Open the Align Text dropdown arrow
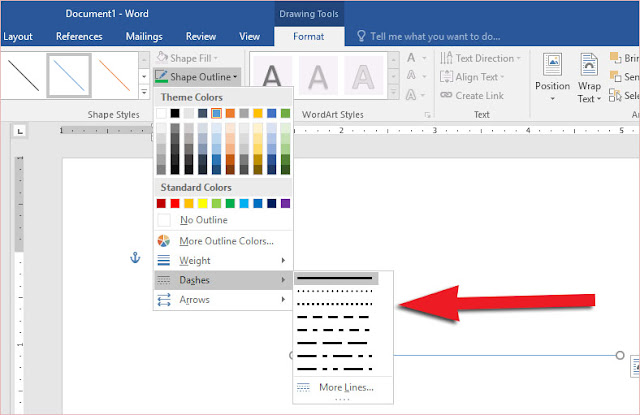This screenshot has width=640, height=415. 502,77
